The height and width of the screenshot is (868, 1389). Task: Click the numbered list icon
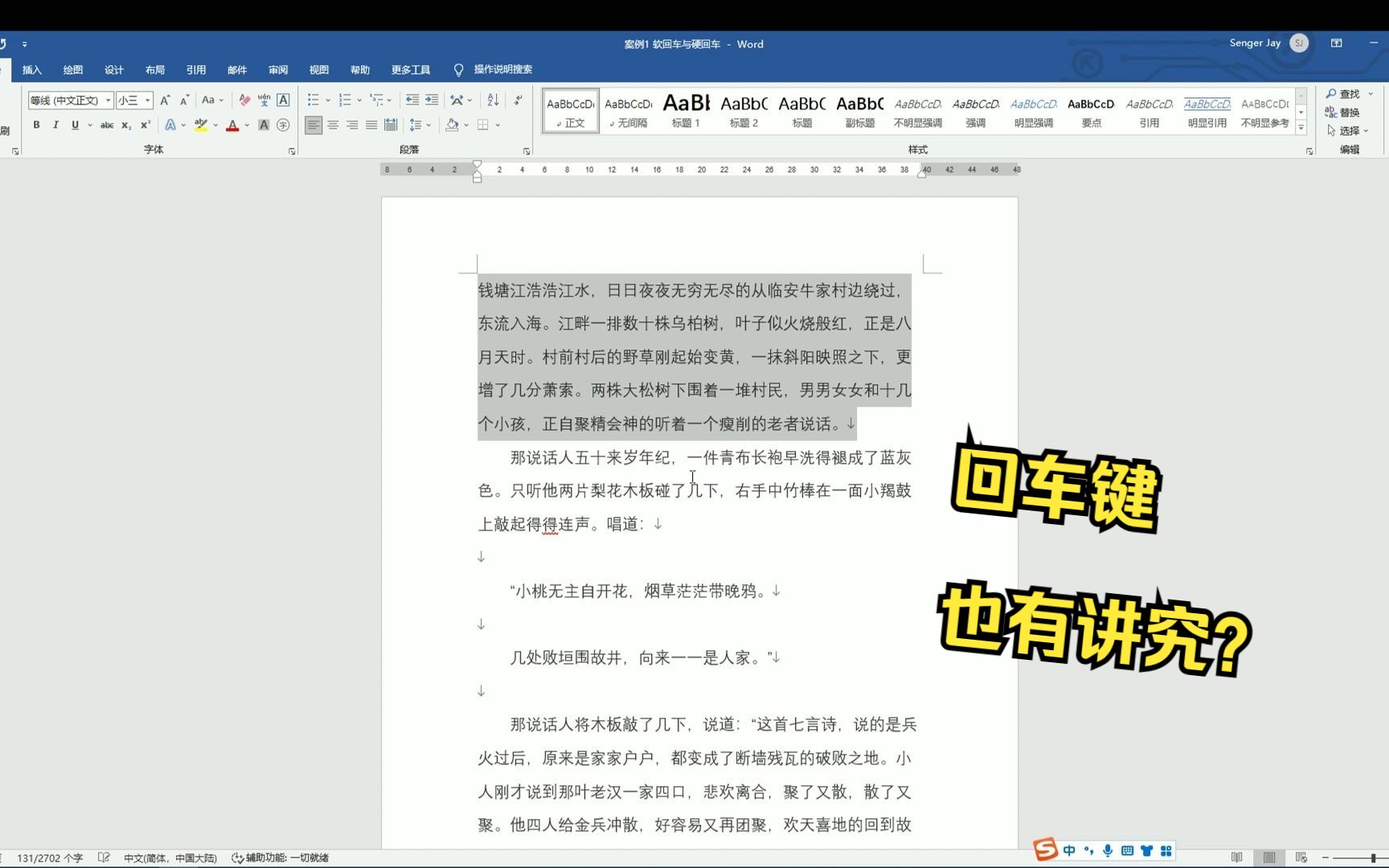[x=344, y=100]
